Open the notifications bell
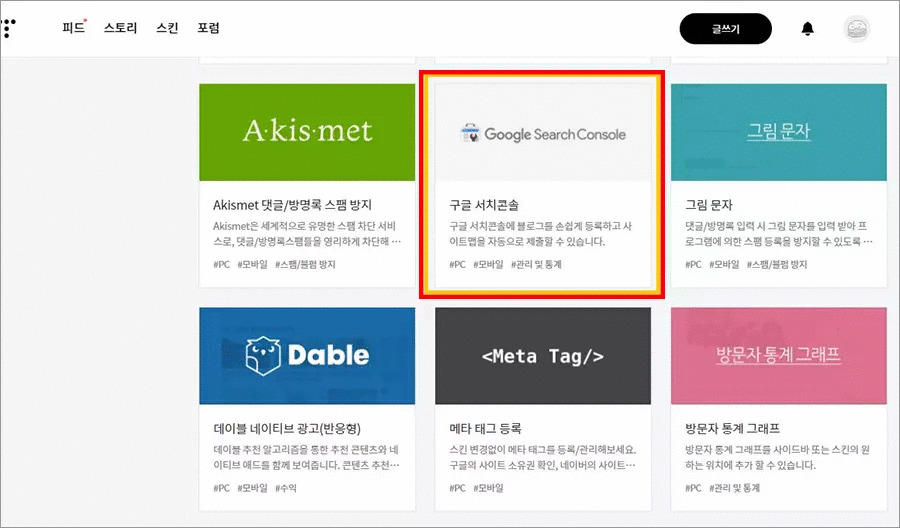Image resolution: width=900 pixels, height=528 pixels. coord(807,29)
